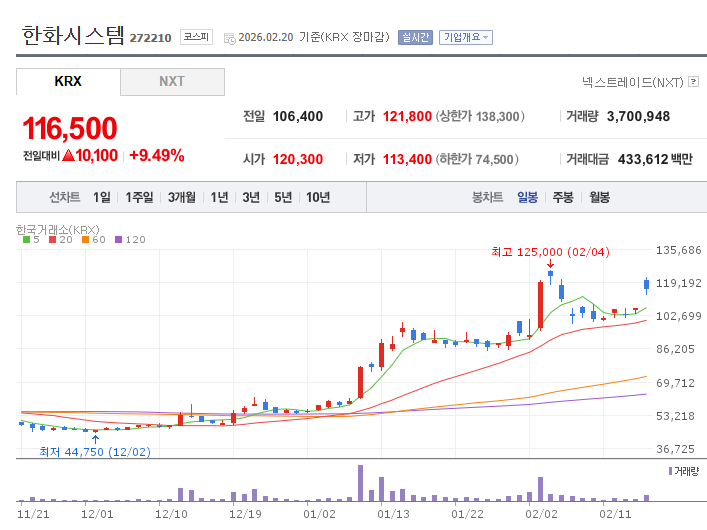The image size is (707, 530).
Task: Click the latest blue candlestick on the chart
Action: (x=647, y=285)
